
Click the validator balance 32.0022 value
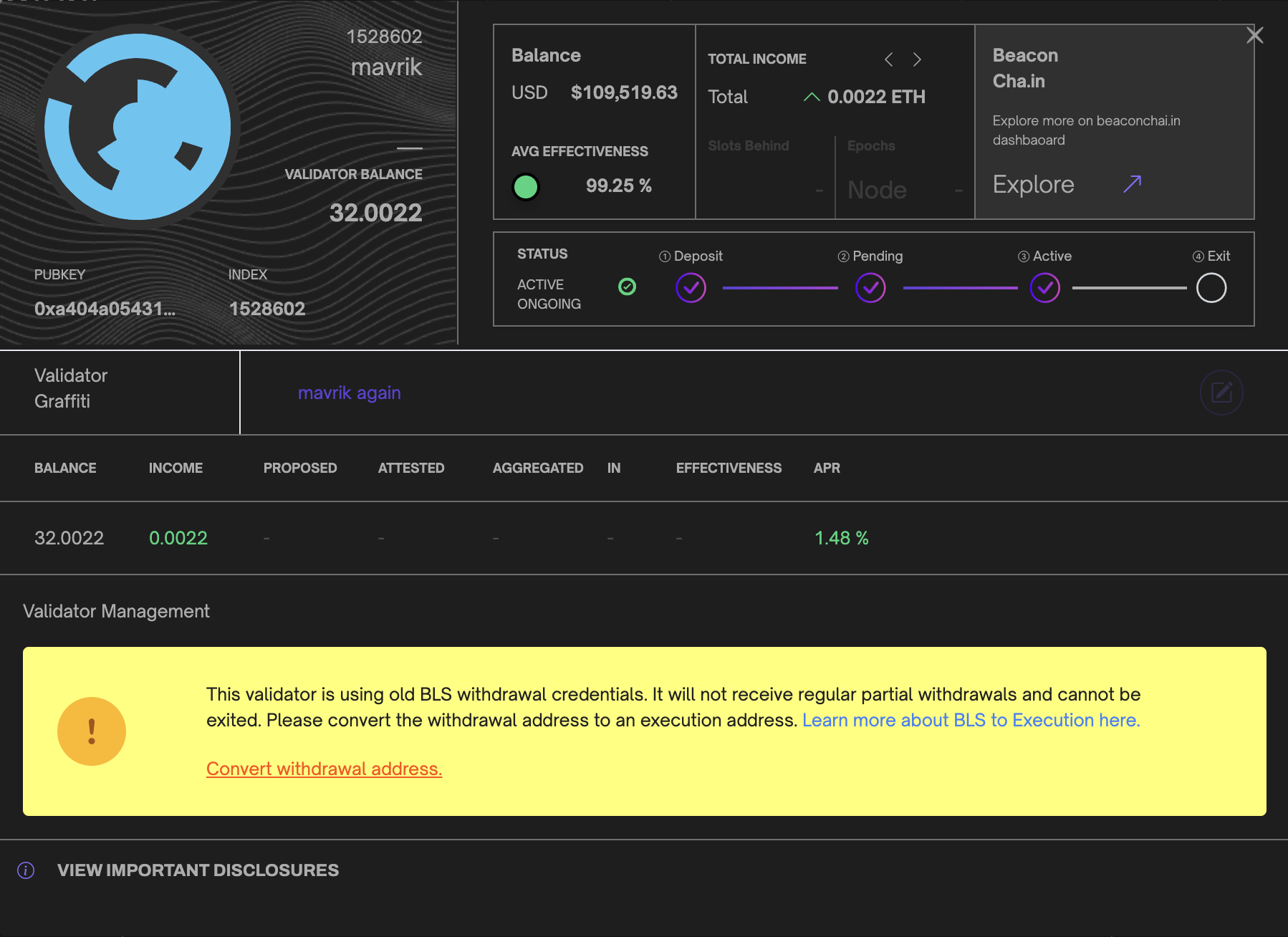(x=375, y=213)
